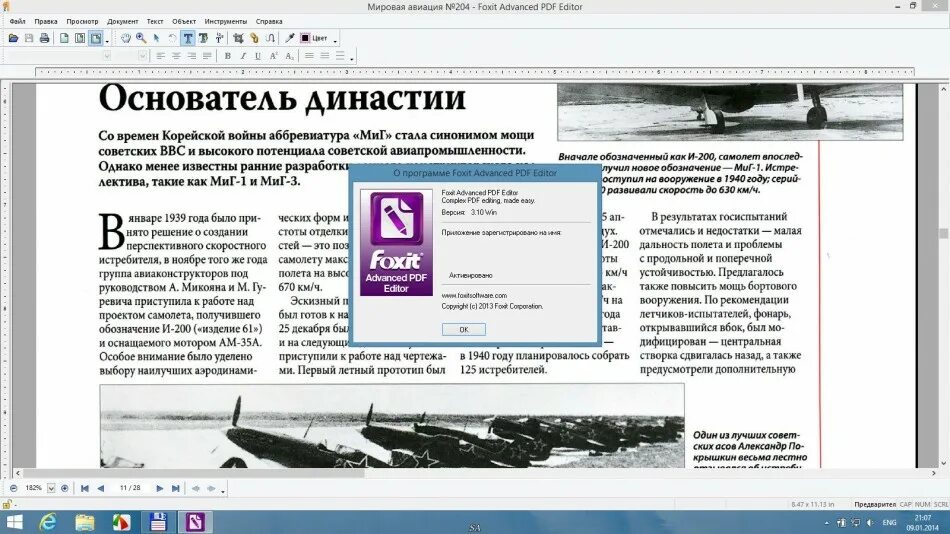Open the Файл menu
Screen dimensions: 950x534
(17, 21)
